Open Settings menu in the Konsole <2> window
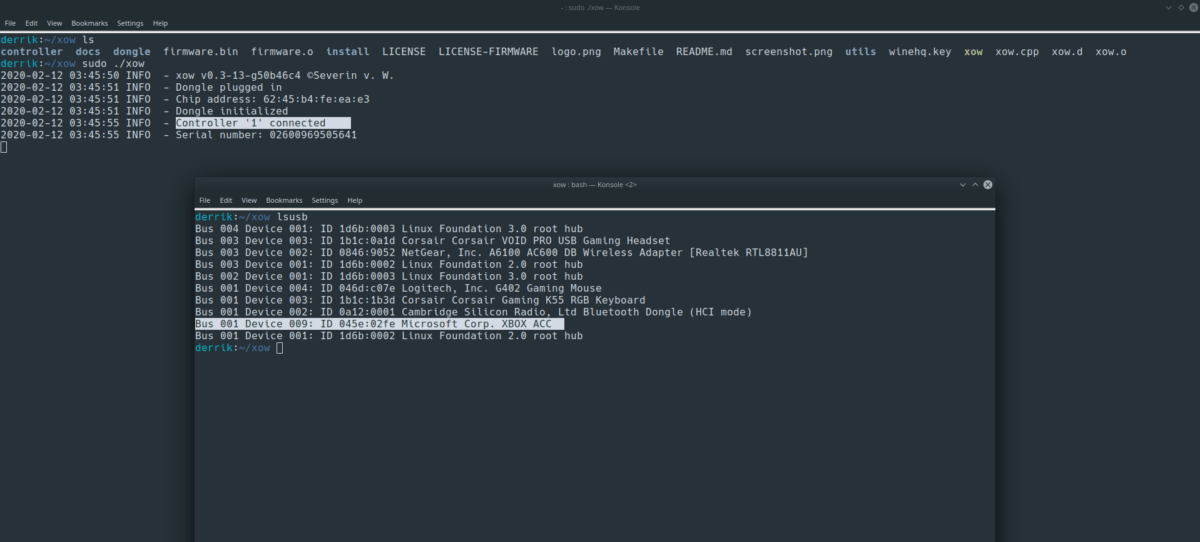The width and height of the screenshot is (1200, 542). coord(325,200)
